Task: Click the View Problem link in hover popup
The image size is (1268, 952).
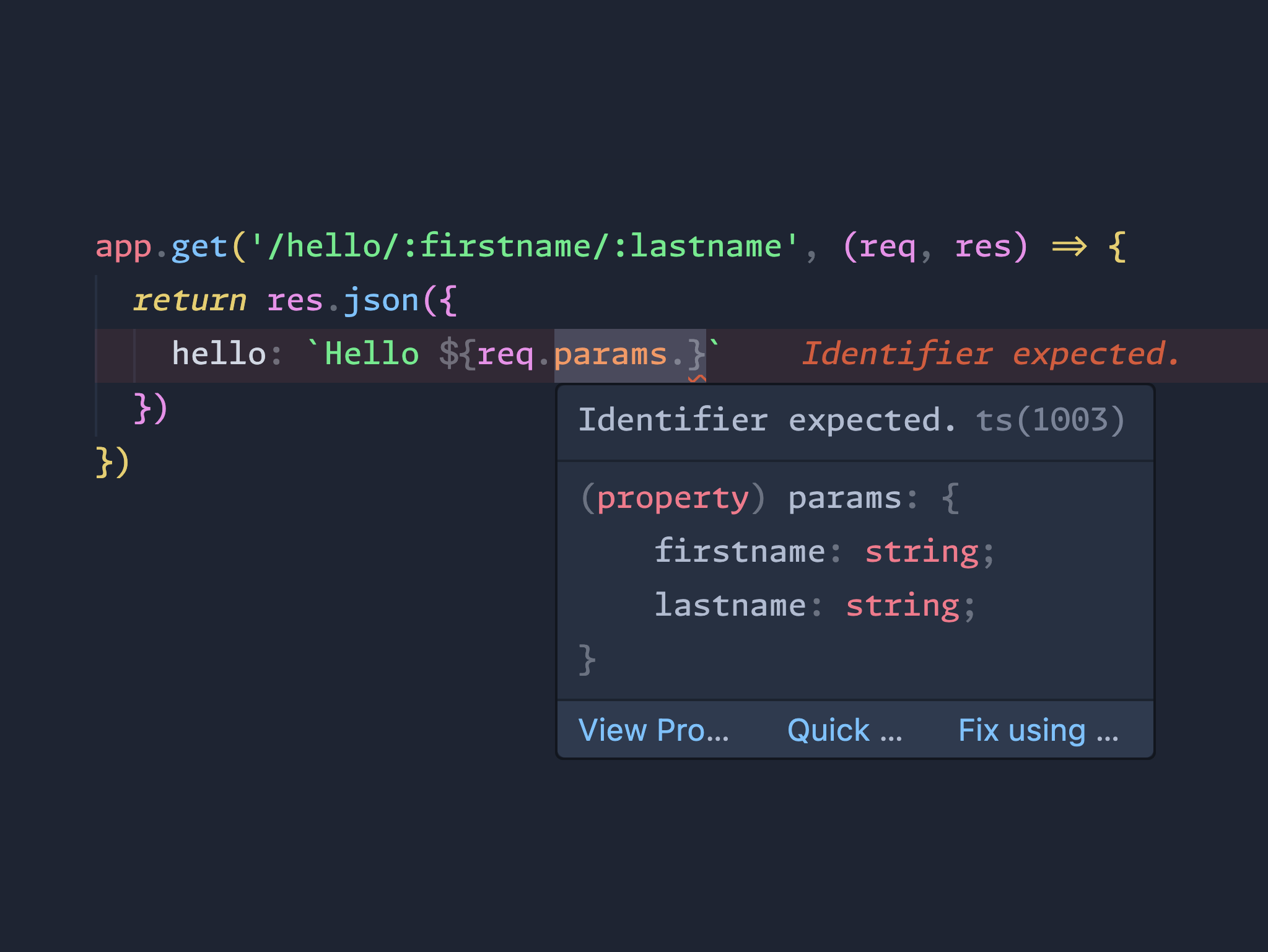Action: click(x=653, y=730)
